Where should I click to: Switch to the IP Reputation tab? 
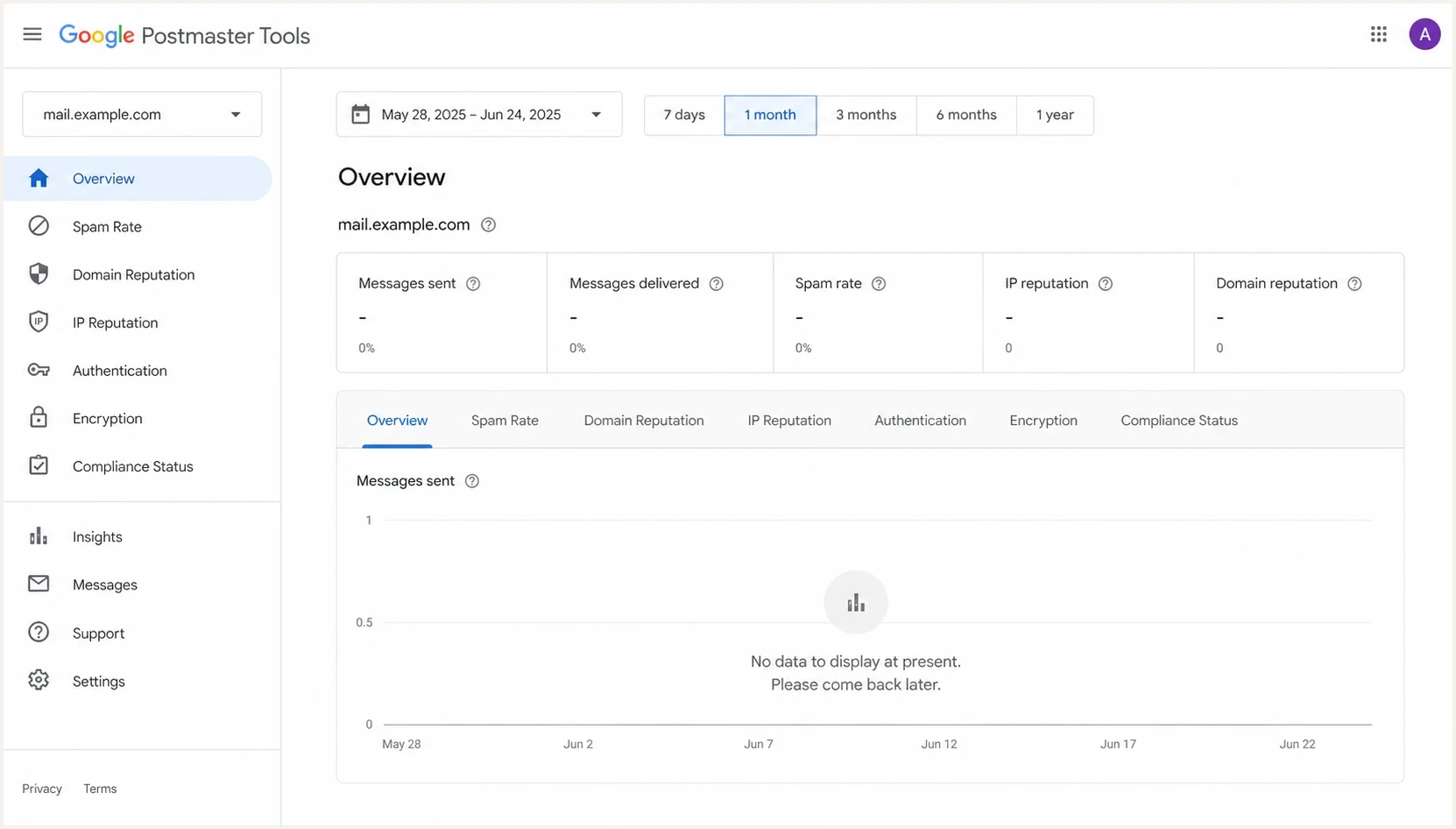pyautogui.click(x=789, y=421)
